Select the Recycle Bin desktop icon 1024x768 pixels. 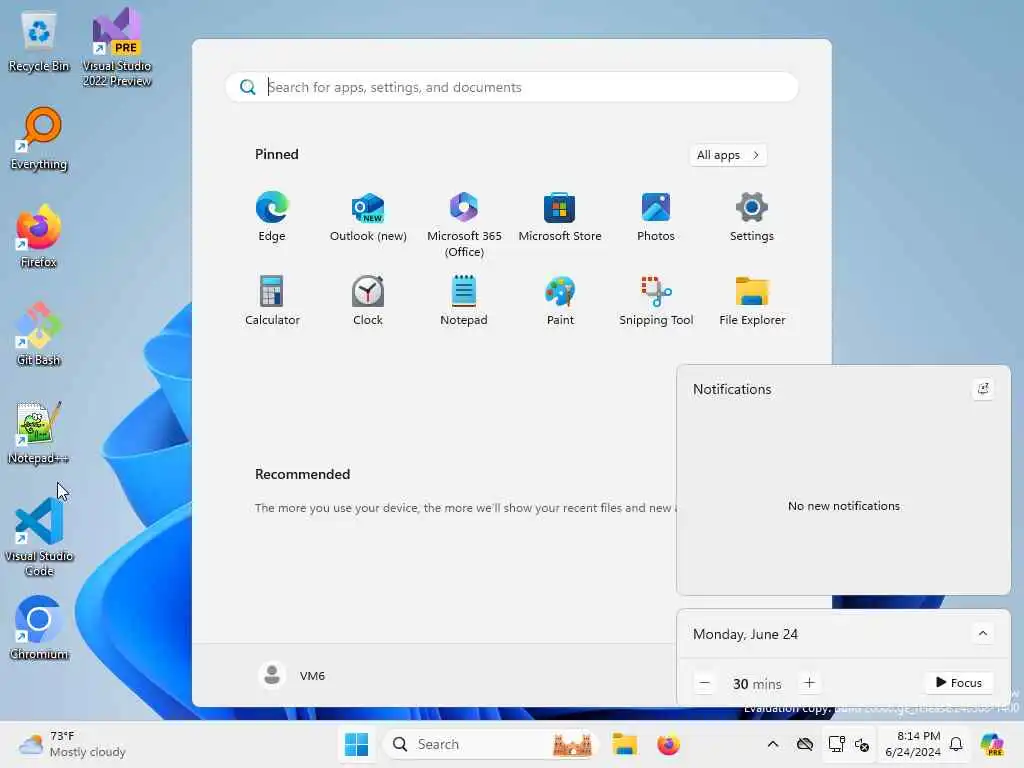coord(39,42)
